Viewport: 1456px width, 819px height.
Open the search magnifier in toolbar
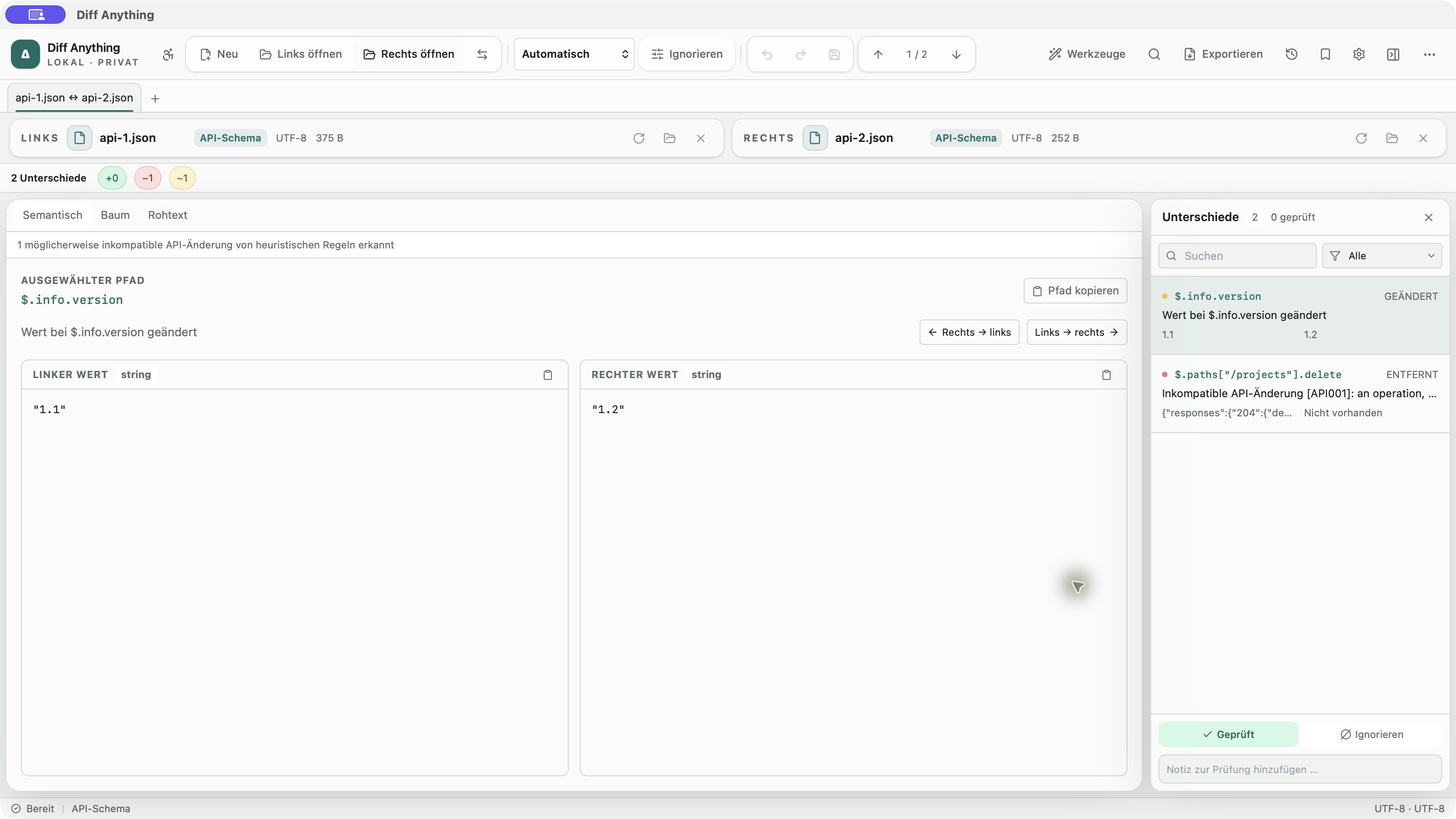1154,54
